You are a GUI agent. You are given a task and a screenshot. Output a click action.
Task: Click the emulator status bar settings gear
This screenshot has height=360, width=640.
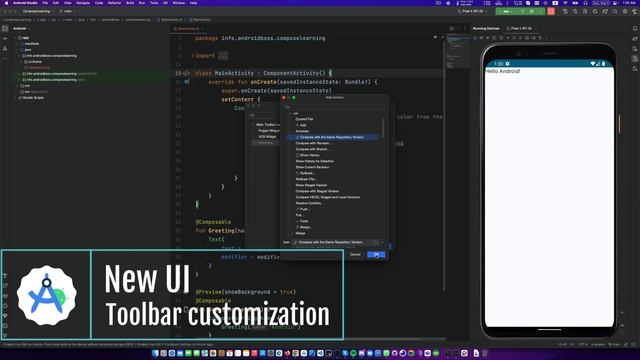[x=507, y=64]
